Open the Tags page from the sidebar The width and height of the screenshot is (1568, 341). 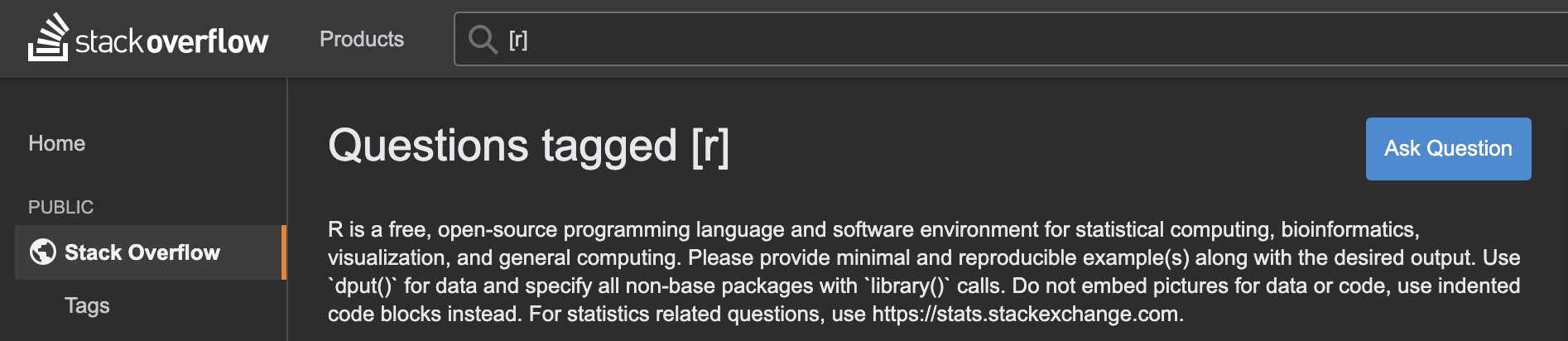(87, 305)
